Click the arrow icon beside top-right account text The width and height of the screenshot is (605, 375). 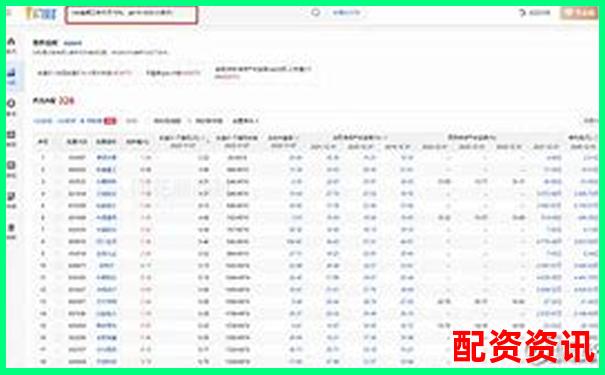[522, 13]
